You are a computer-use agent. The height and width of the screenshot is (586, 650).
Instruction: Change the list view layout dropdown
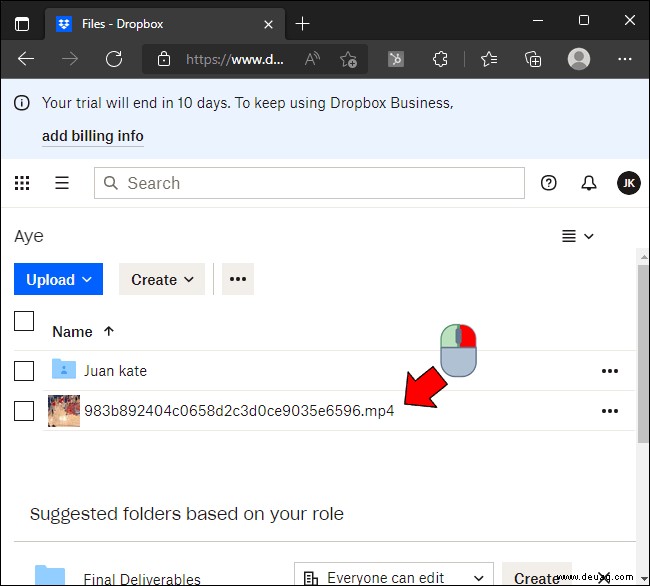(x=578, y=236)
